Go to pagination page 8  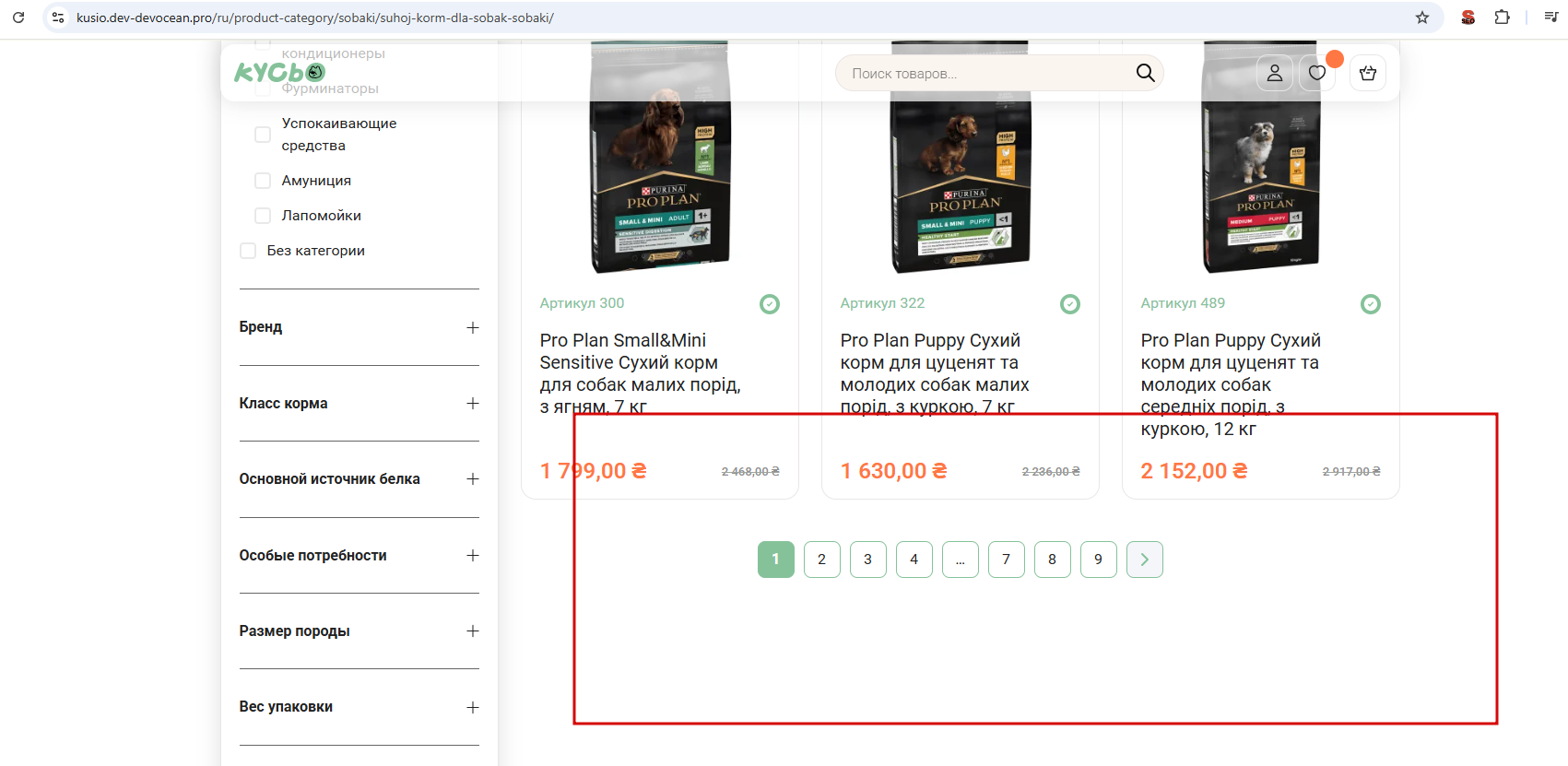tap(1053, 560)
